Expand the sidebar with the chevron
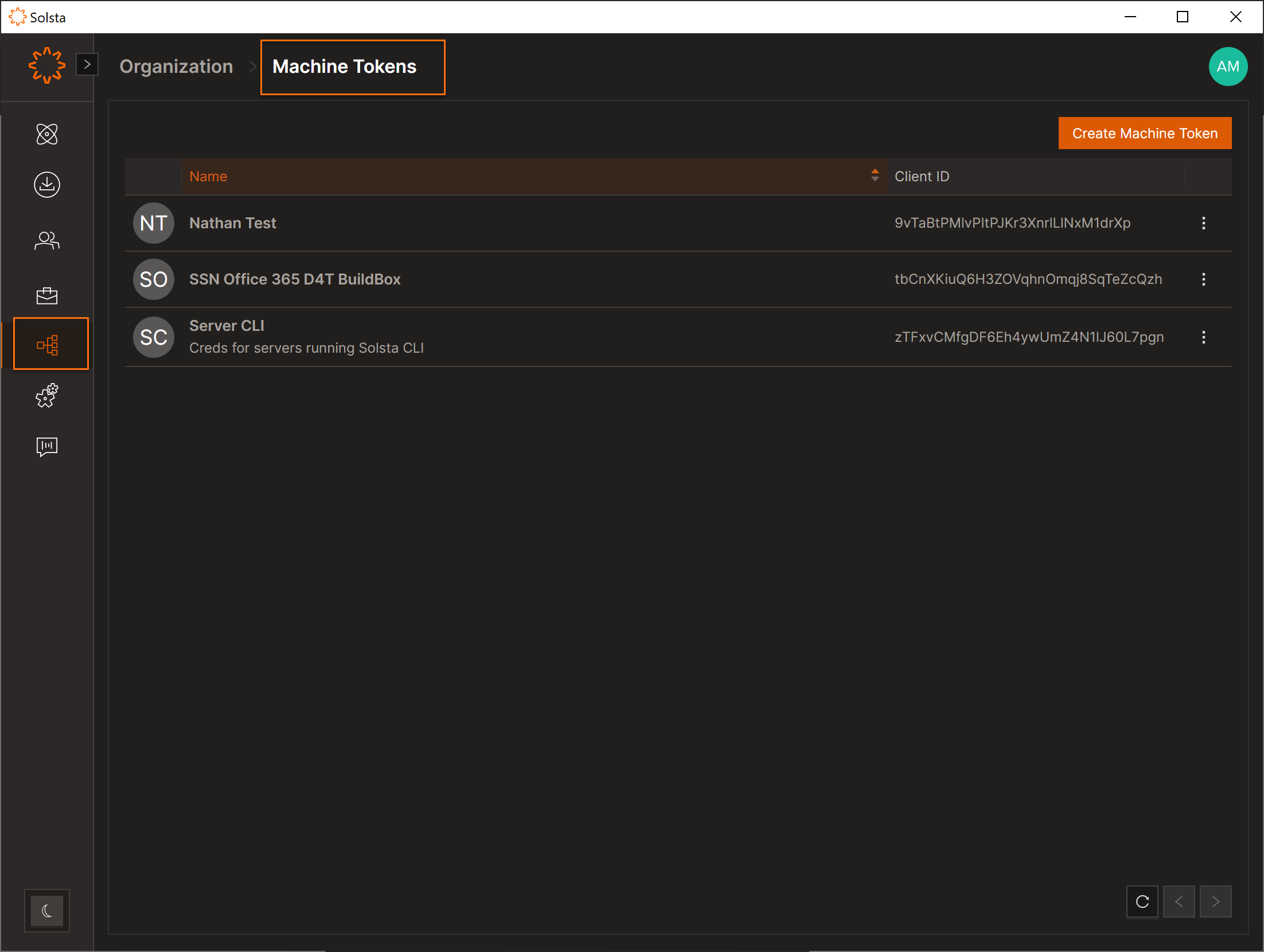 87,64
